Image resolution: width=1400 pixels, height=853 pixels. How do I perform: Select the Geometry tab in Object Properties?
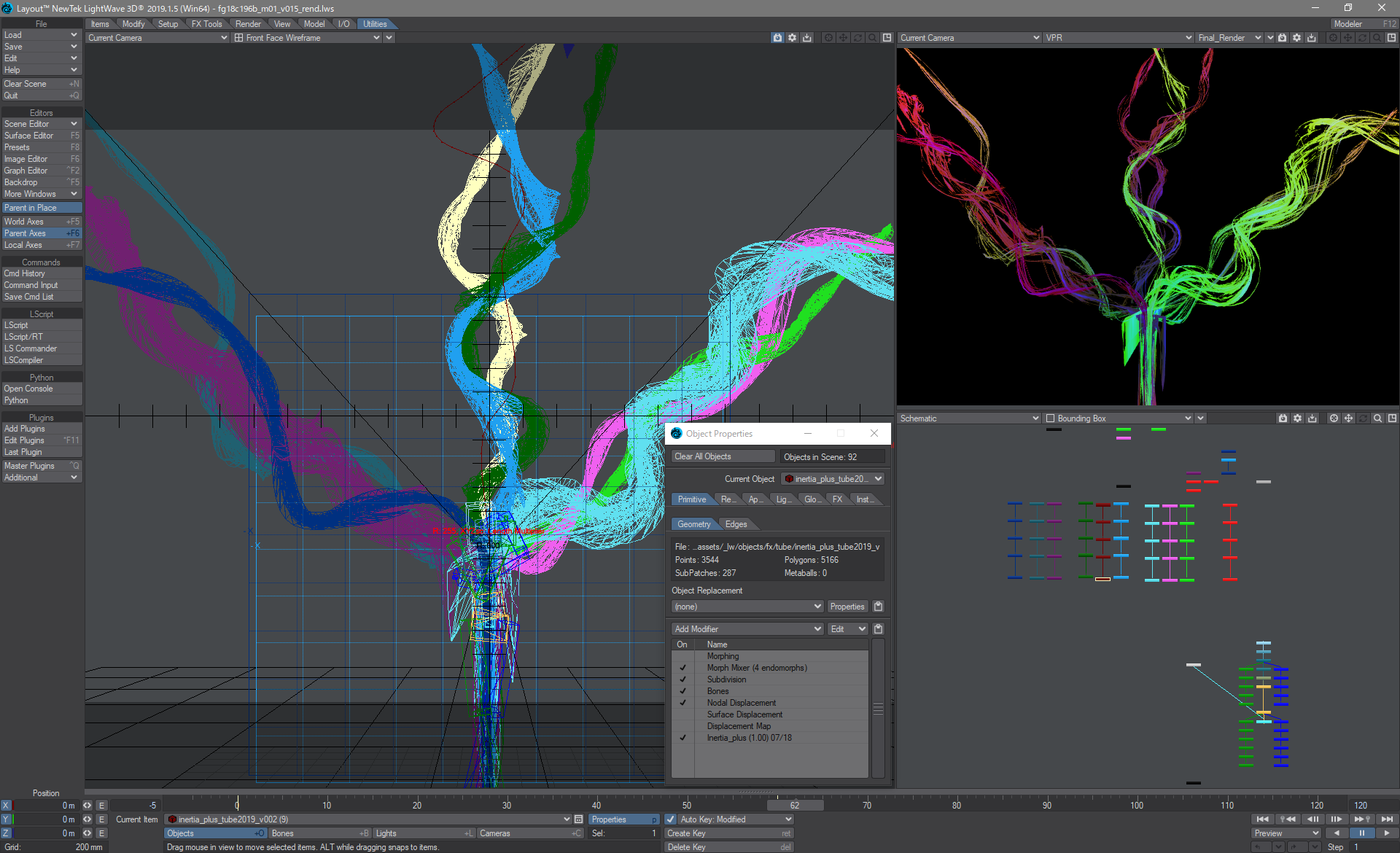tap(693, 524)
